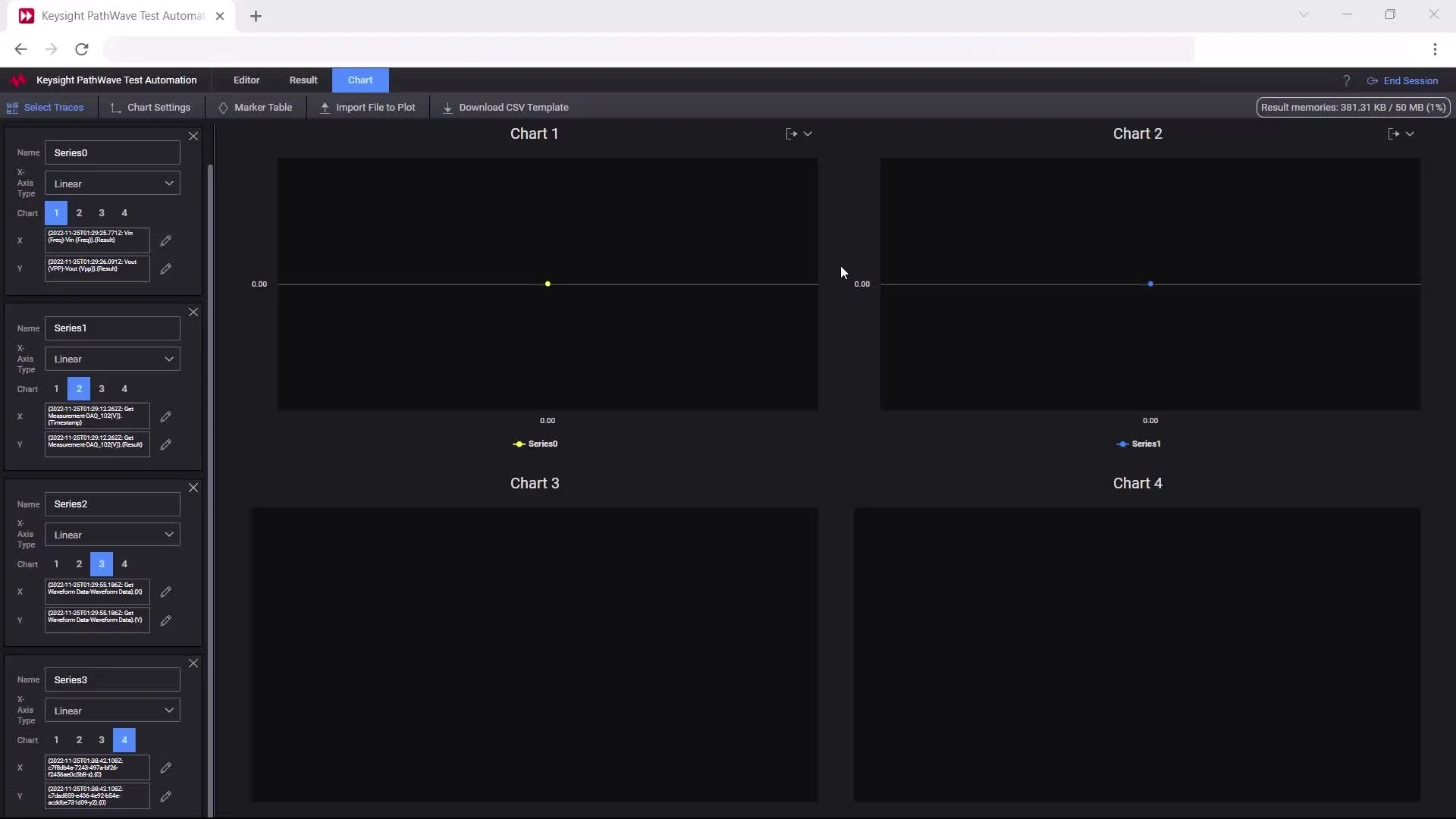Assign Series0 to chart 3

click(x=102, y=213)
